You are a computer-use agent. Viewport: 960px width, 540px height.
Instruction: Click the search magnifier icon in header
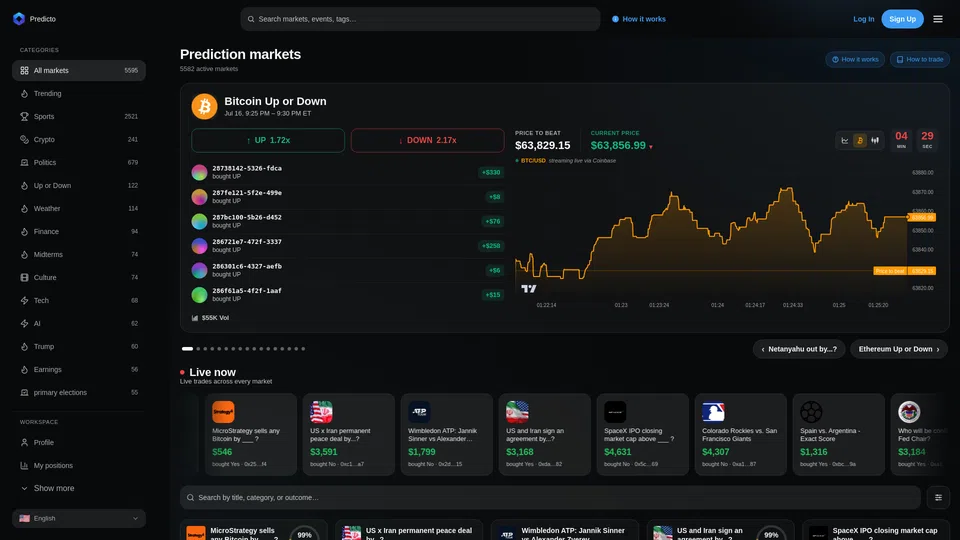click(x=251, y=19)
